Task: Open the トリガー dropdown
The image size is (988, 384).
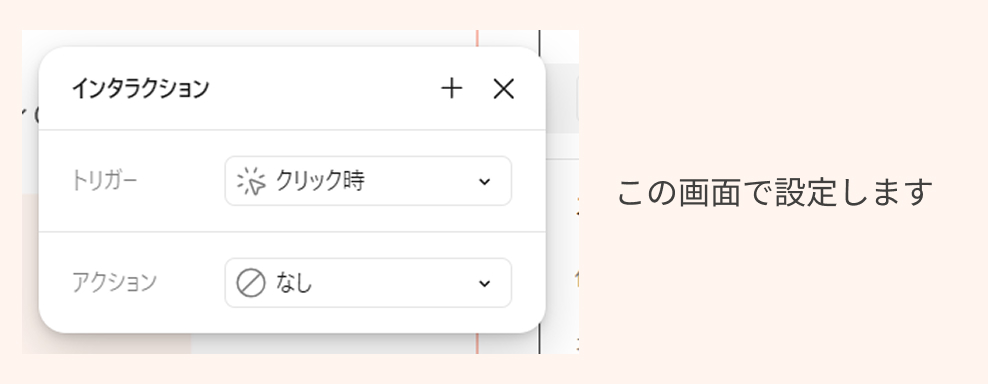Action: point(368,181)
